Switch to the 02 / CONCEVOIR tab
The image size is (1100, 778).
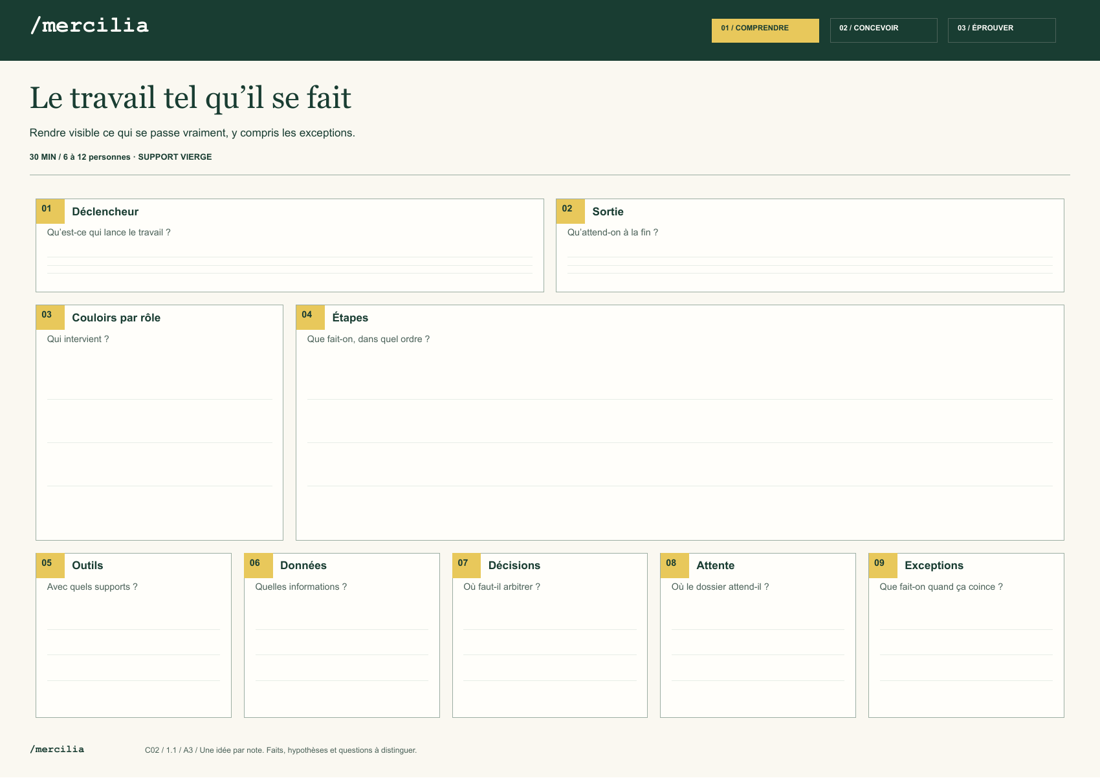883,30
